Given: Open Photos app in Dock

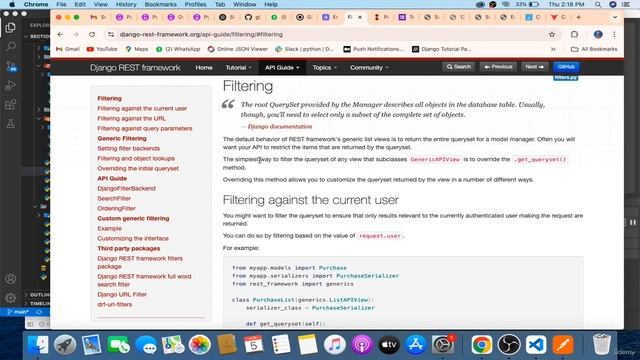Looking at the screenshot, I should pos(200,345).
